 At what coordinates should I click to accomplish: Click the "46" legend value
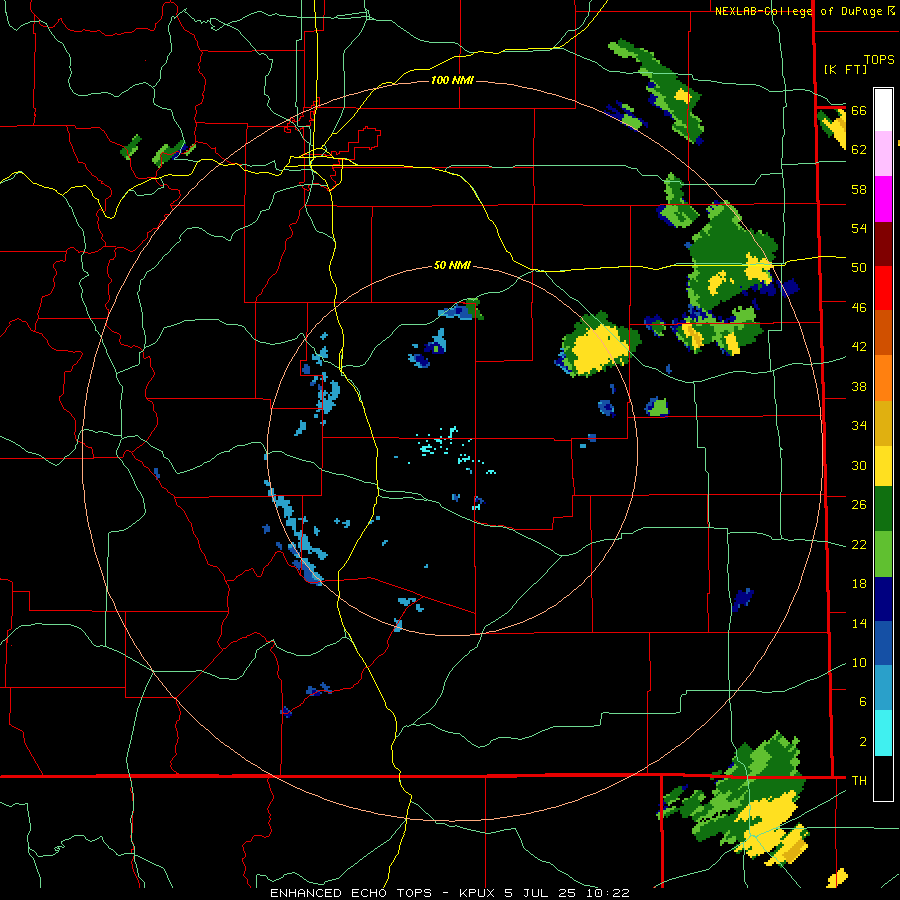tap(859, 308)
